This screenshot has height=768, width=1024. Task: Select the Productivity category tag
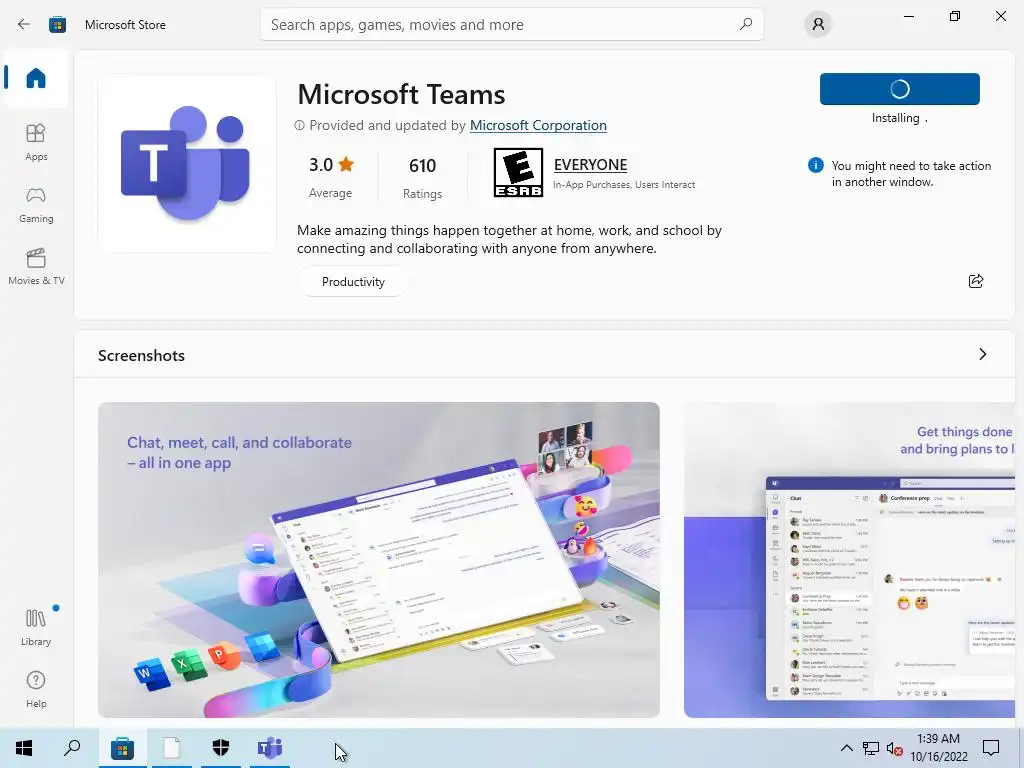point(353,281)
